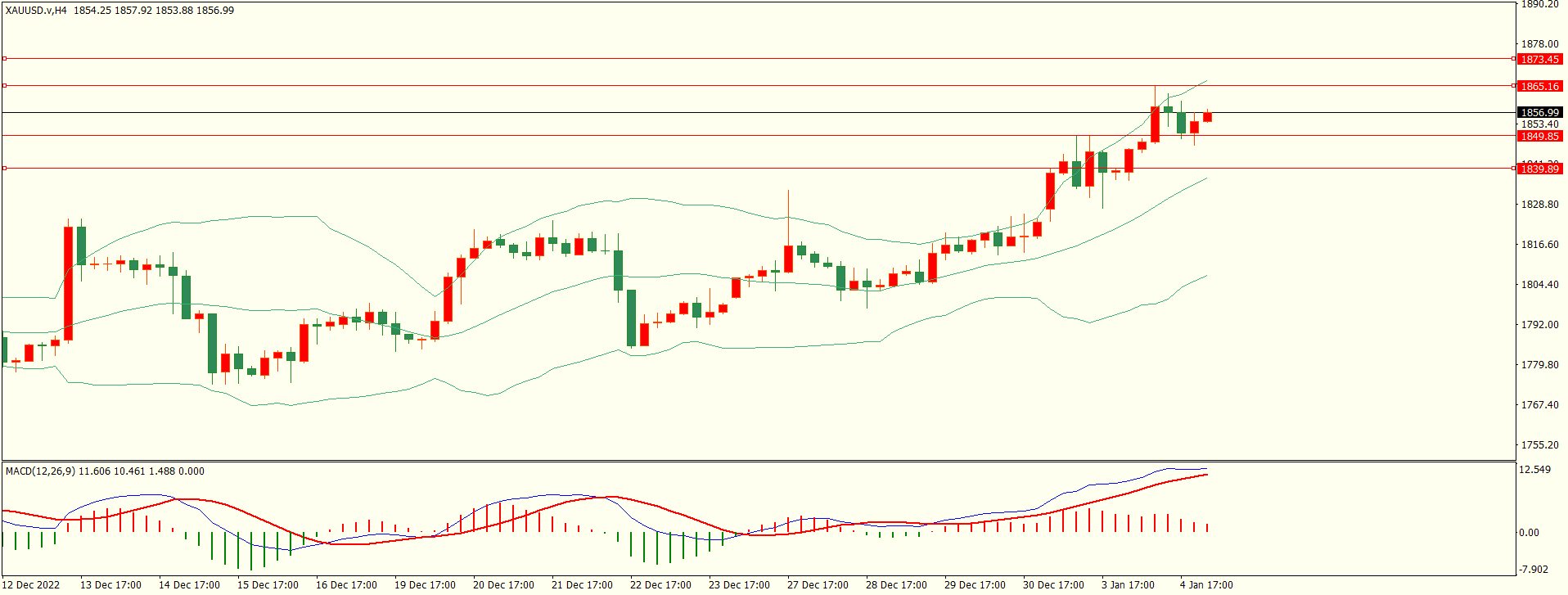The width and height of the screenshot is (1568, 595).
Task: Click the MACD(12,26,9) indicator label
Action: coord(40,471)
